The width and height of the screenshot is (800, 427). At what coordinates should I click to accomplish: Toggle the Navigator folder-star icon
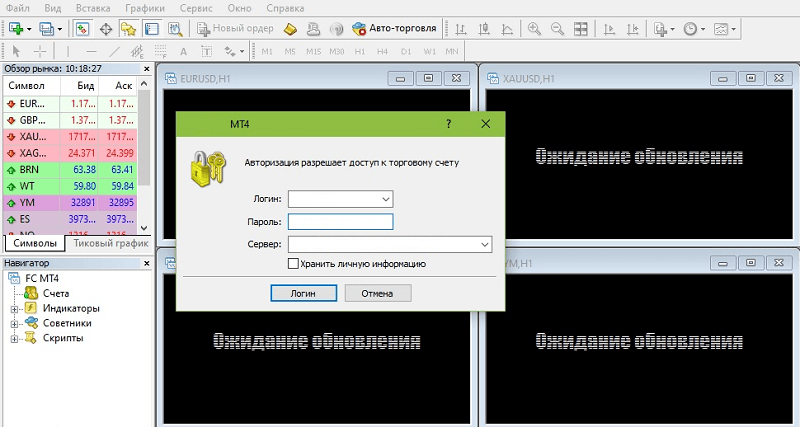(128, 29)
